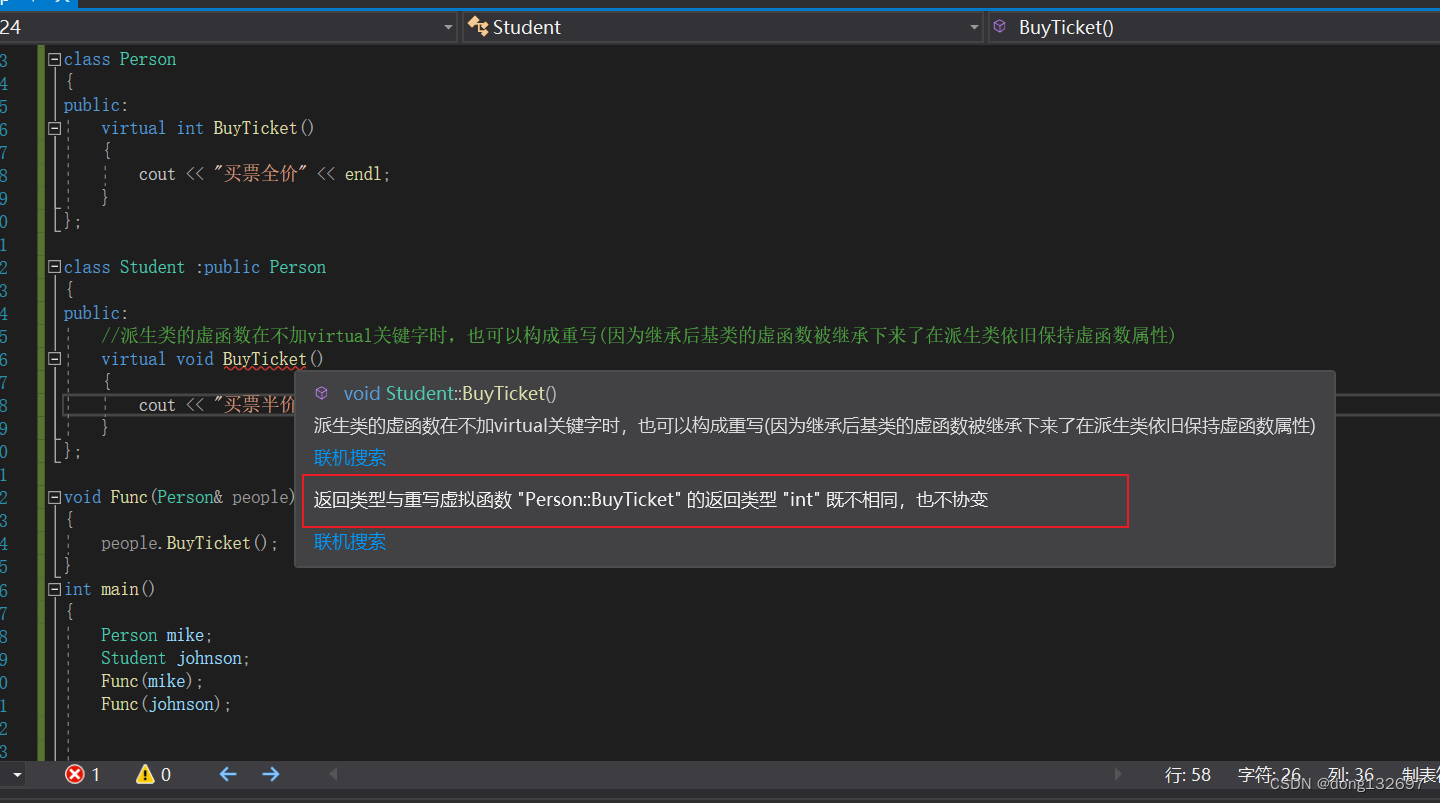Viewport: 1440px width, 803px height.
Task: Click the return type mismatch error message
Action: pyautogui.click(x=651, y=499)
